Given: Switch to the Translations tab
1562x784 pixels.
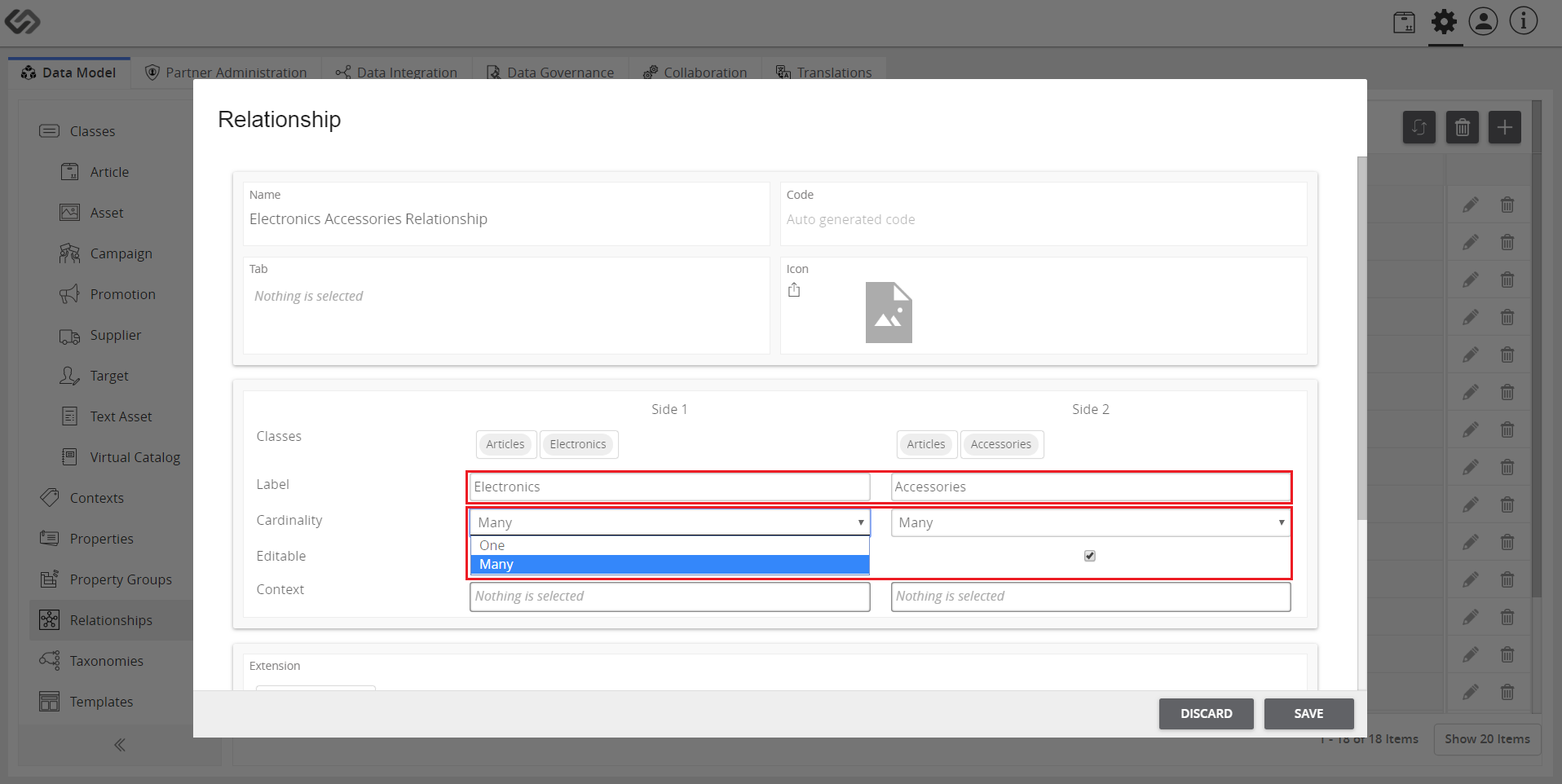Looking at the screenshot, I should pos(824,73).
